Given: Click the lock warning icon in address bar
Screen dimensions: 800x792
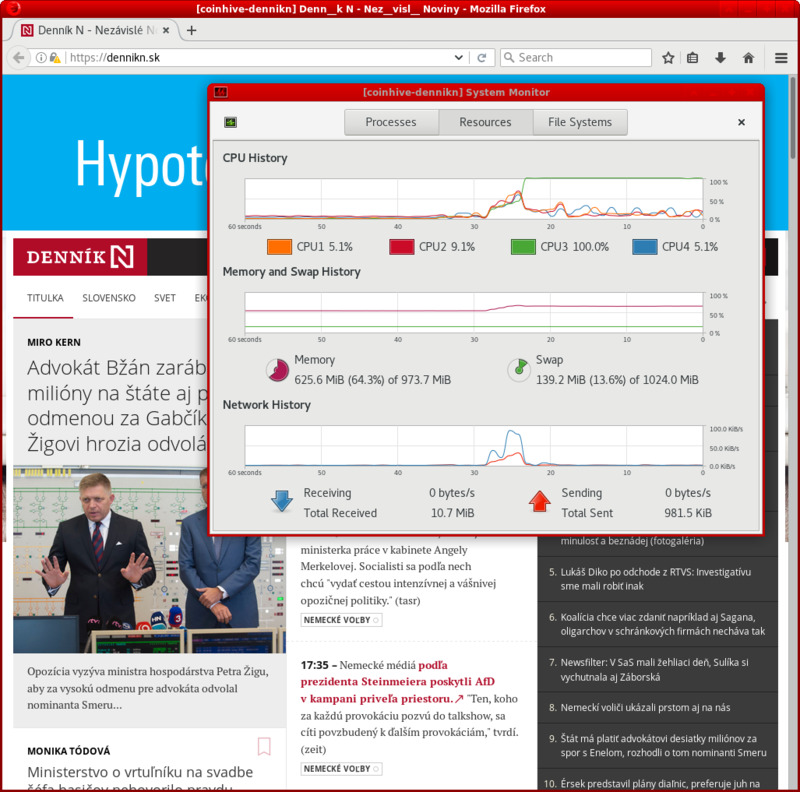Looking at the screenshot, I should (55, 58).
